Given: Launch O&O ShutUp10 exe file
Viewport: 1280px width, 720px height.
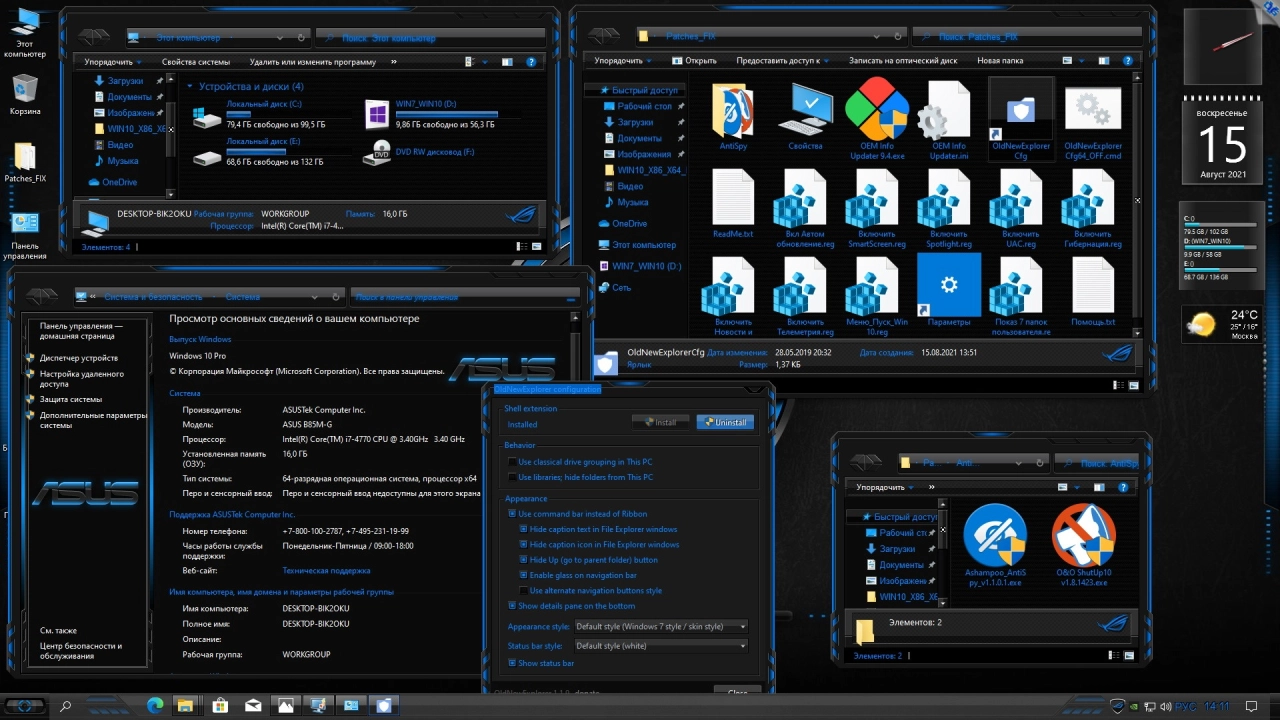Looking at the screenshot, I should 1083,545.
